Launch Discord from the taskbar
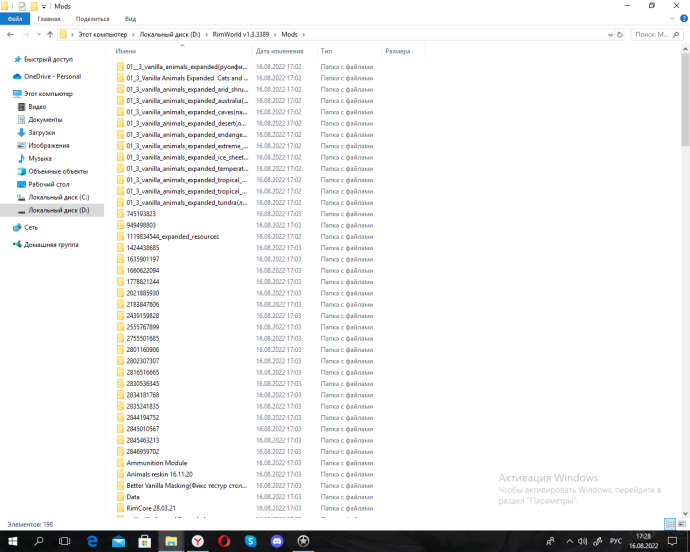Viewport: 690px width, 552px height. tap(275, 541)
